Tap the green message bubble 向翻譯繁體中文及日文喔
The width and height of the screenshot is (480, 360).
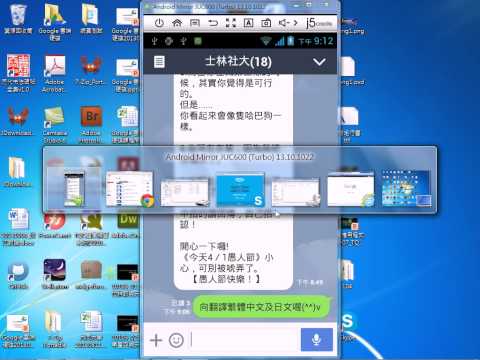click(261, 307)
